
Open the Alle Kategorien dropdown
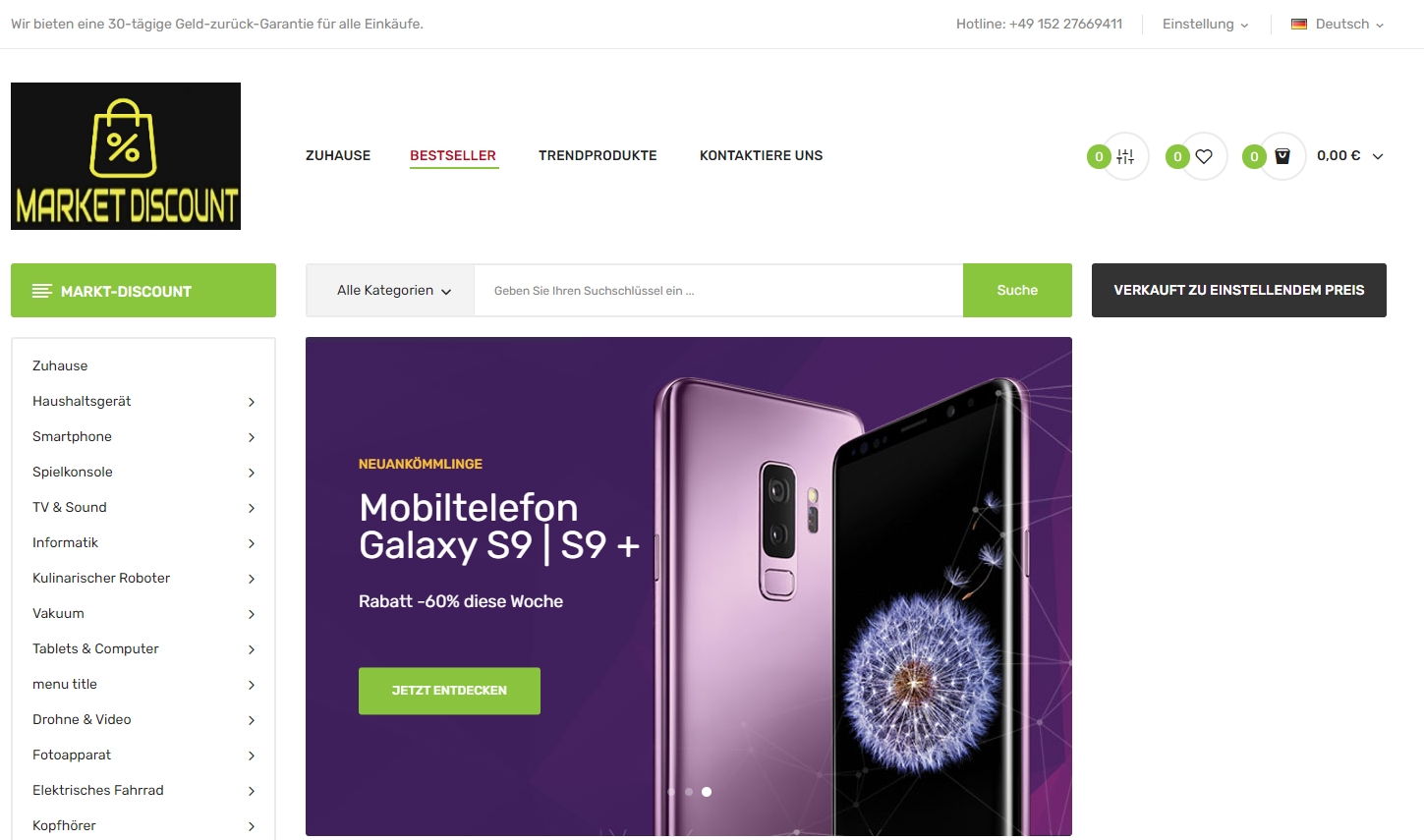click(x=393, y=291)
